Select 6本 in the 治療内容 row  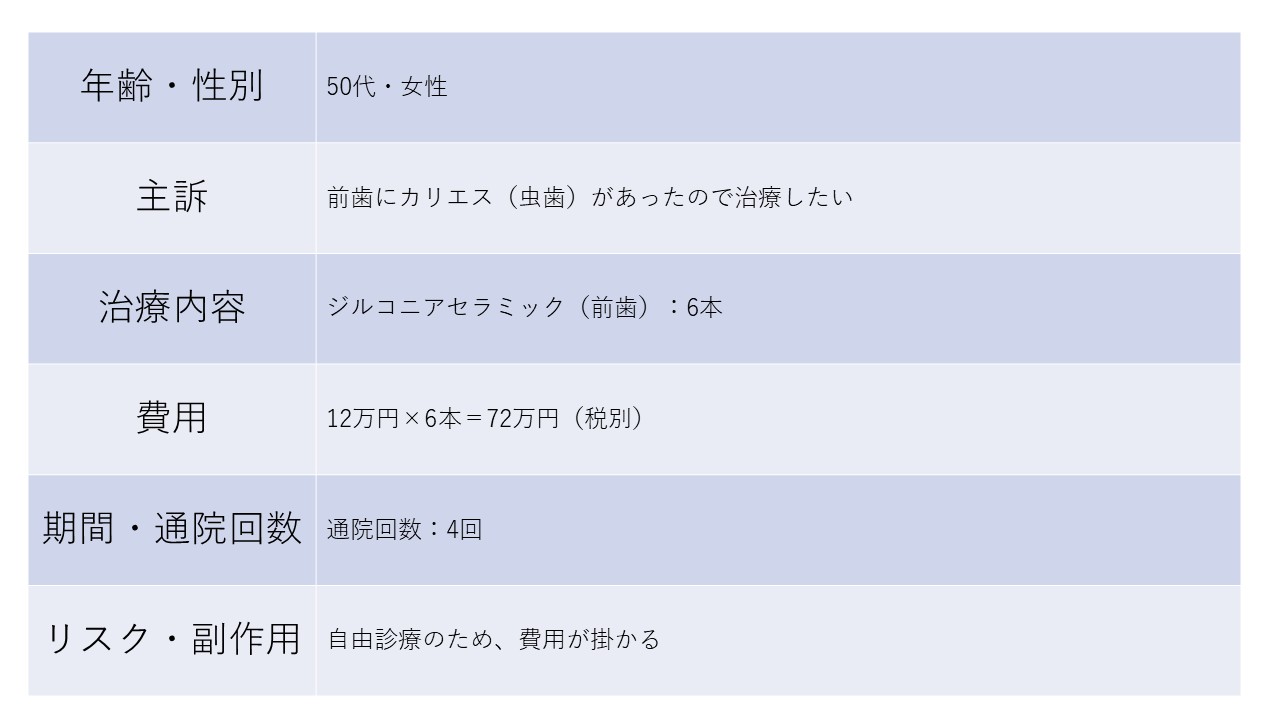coord(704,307)
